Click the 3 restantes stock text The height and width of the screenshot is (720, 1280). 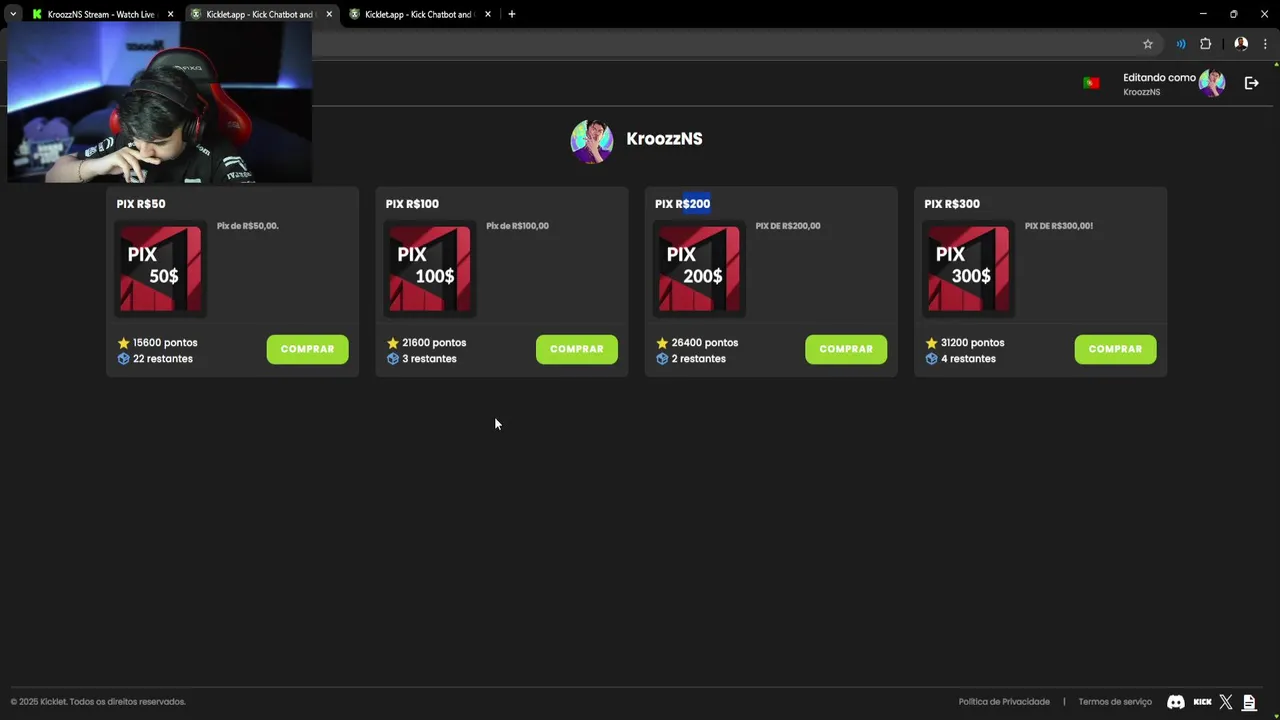429,359
